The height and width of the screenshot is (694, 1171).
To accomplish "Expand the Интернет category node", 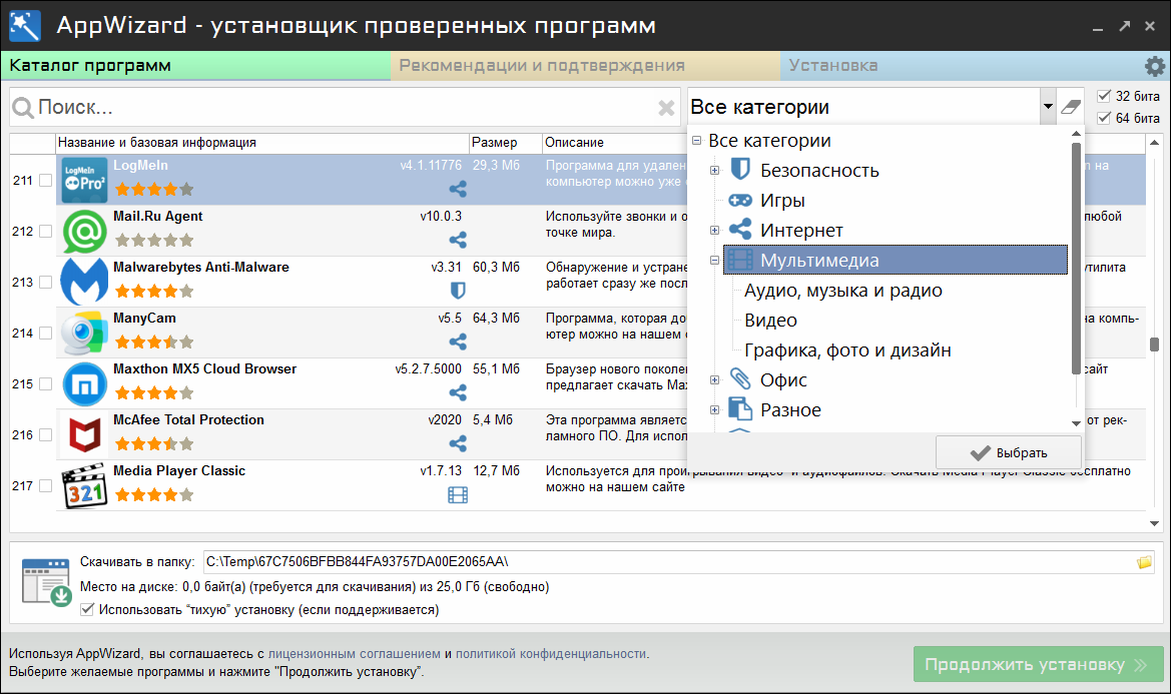I will click(x=715, y=230).
